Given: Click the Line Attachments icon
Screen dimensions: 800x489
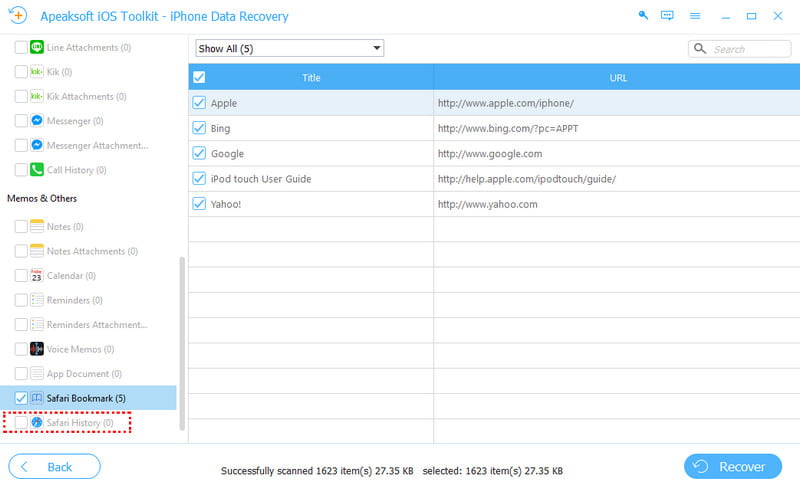Looking at the screenshot, I should click(x=37, y=47).
